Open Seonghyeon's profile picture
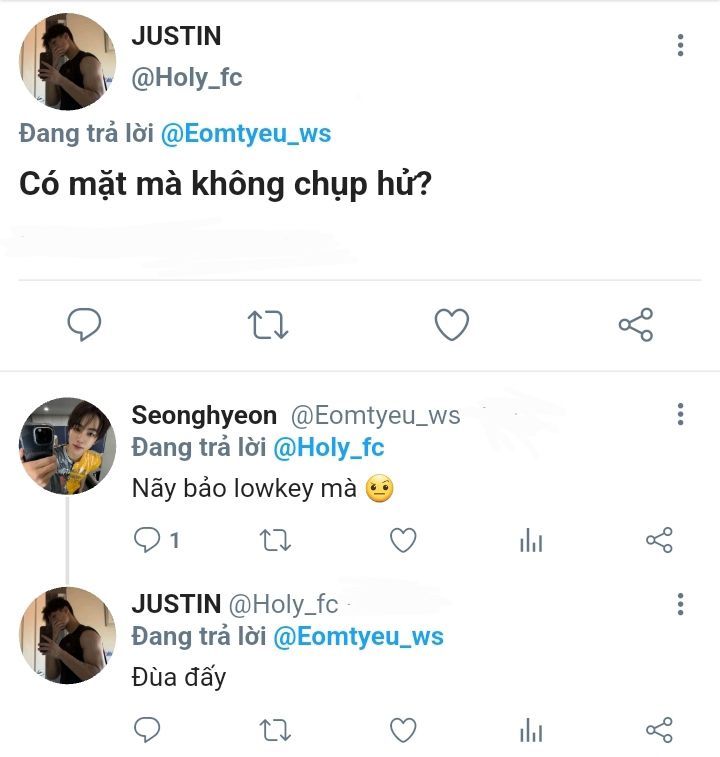 [68, 445]
